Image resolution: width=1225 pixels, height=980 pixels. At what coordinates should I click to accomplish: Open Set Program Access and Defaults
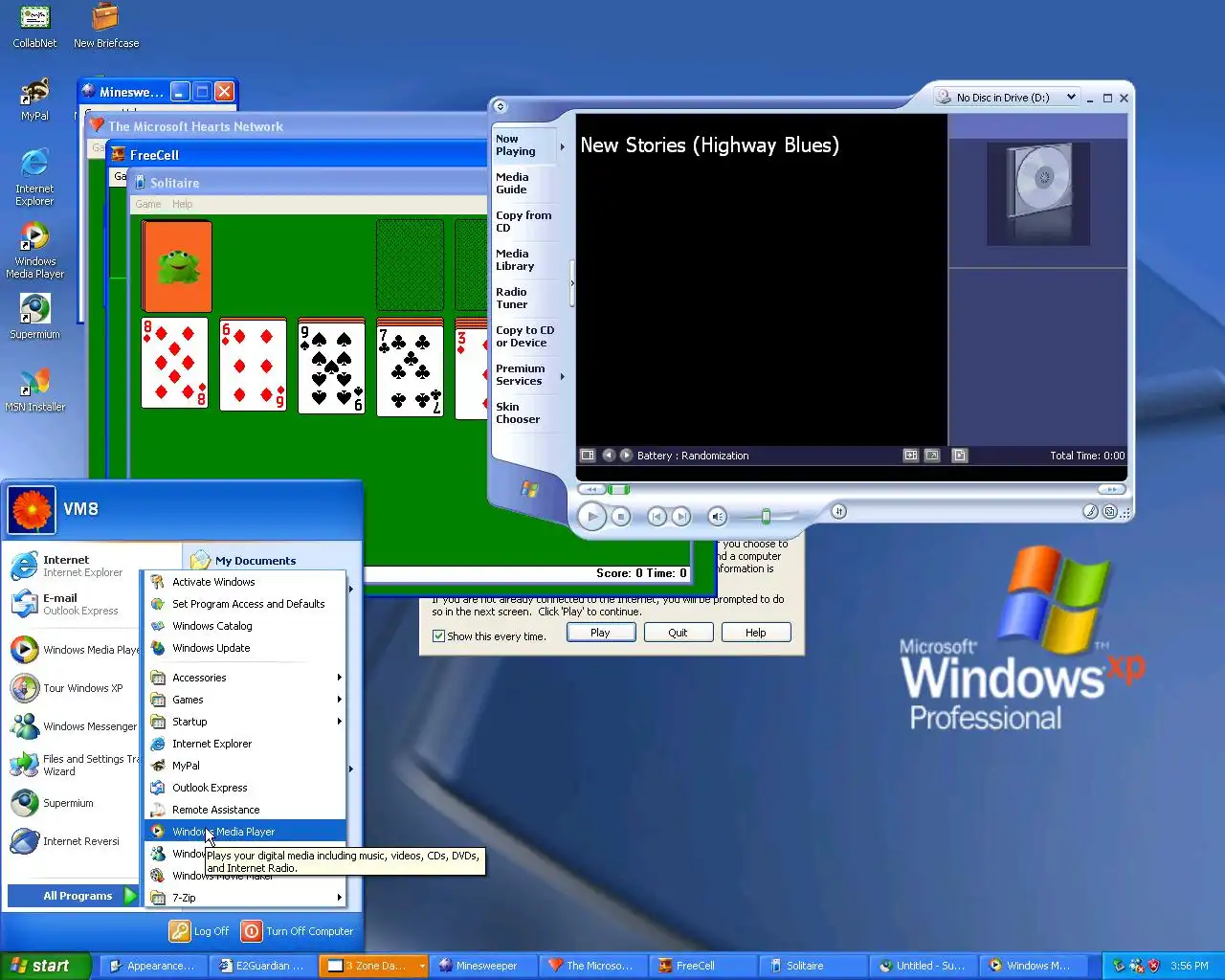tap(245, 604)
